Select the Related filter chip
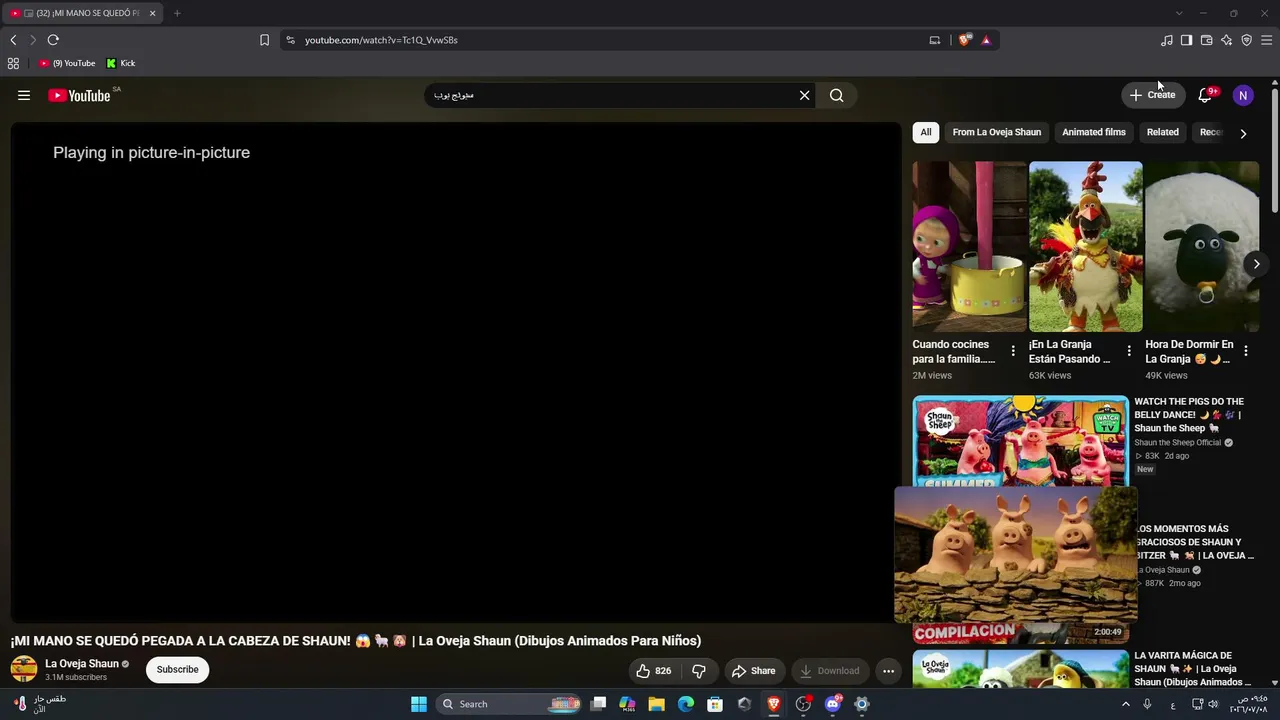The image size is (1280, 720). (x=1163, y=132)
